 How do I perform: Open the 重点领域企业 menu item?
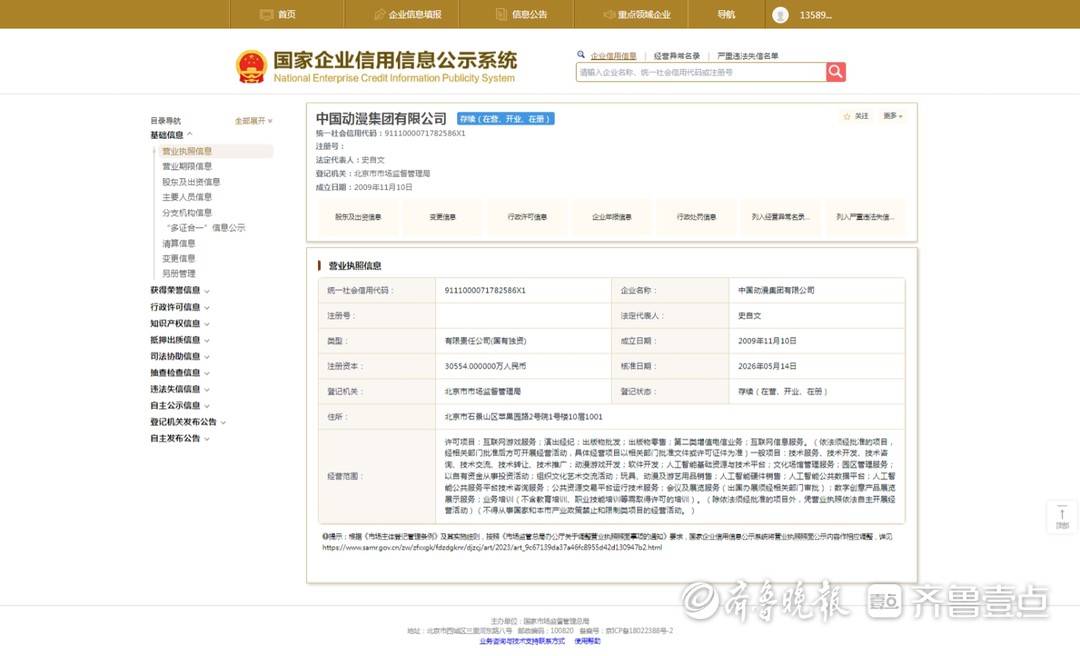[644, 14]
